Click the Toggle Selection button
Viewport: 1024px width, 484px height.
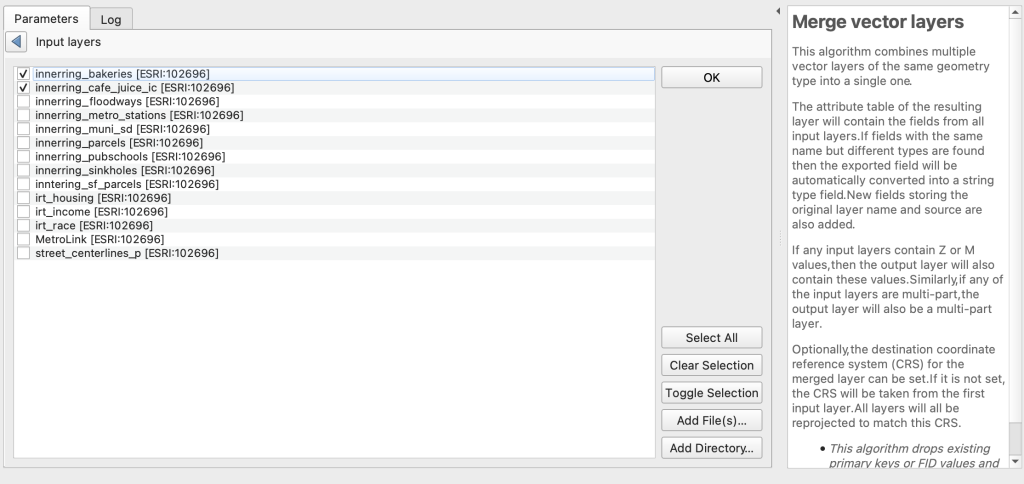[711, 393]
